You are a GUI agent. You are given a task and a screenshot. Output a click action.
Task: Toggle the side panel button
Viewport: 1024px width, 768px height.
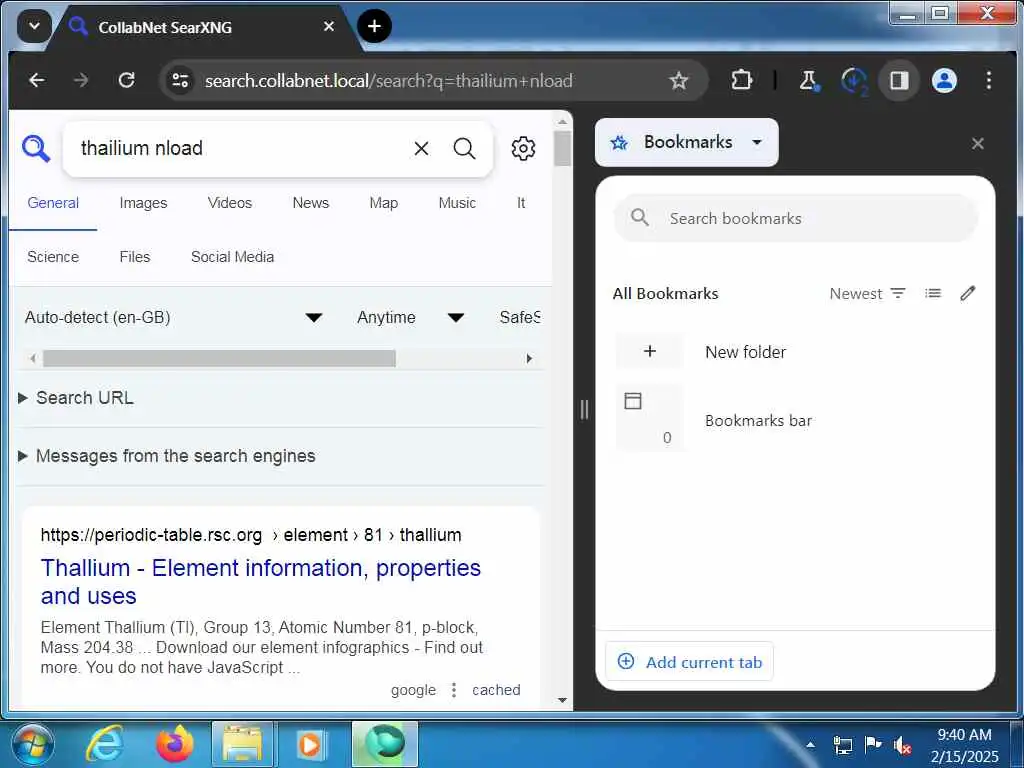(899, 80)
